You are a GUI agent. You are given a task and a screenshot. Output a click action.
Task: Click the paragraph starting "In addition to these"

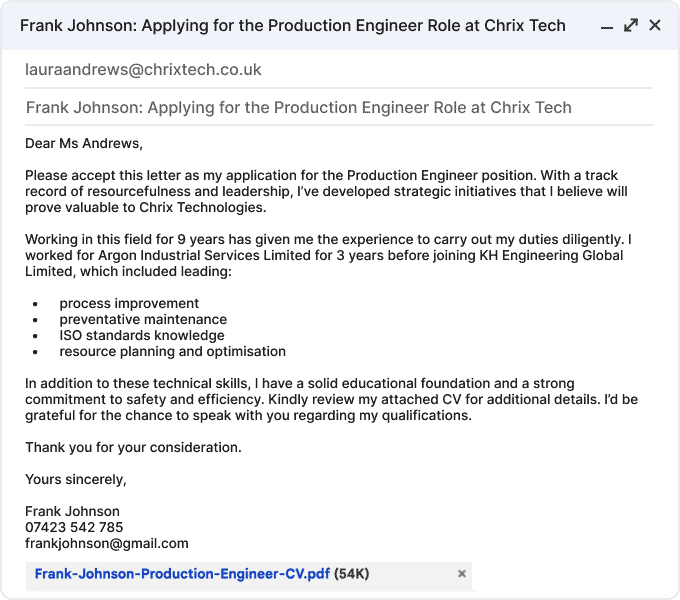pyautogui.click(x=330, y=399)
